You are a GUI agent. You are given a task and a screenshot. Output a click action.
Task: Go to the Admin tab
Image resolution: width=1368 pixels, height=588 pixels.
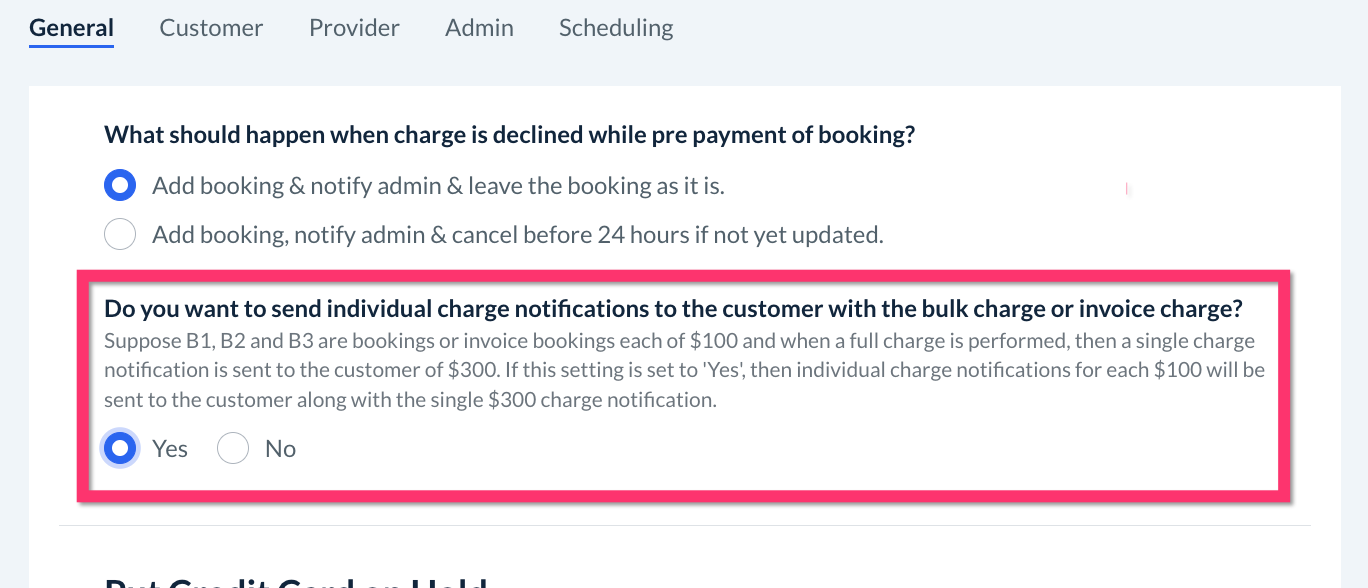tap(479, 28)
